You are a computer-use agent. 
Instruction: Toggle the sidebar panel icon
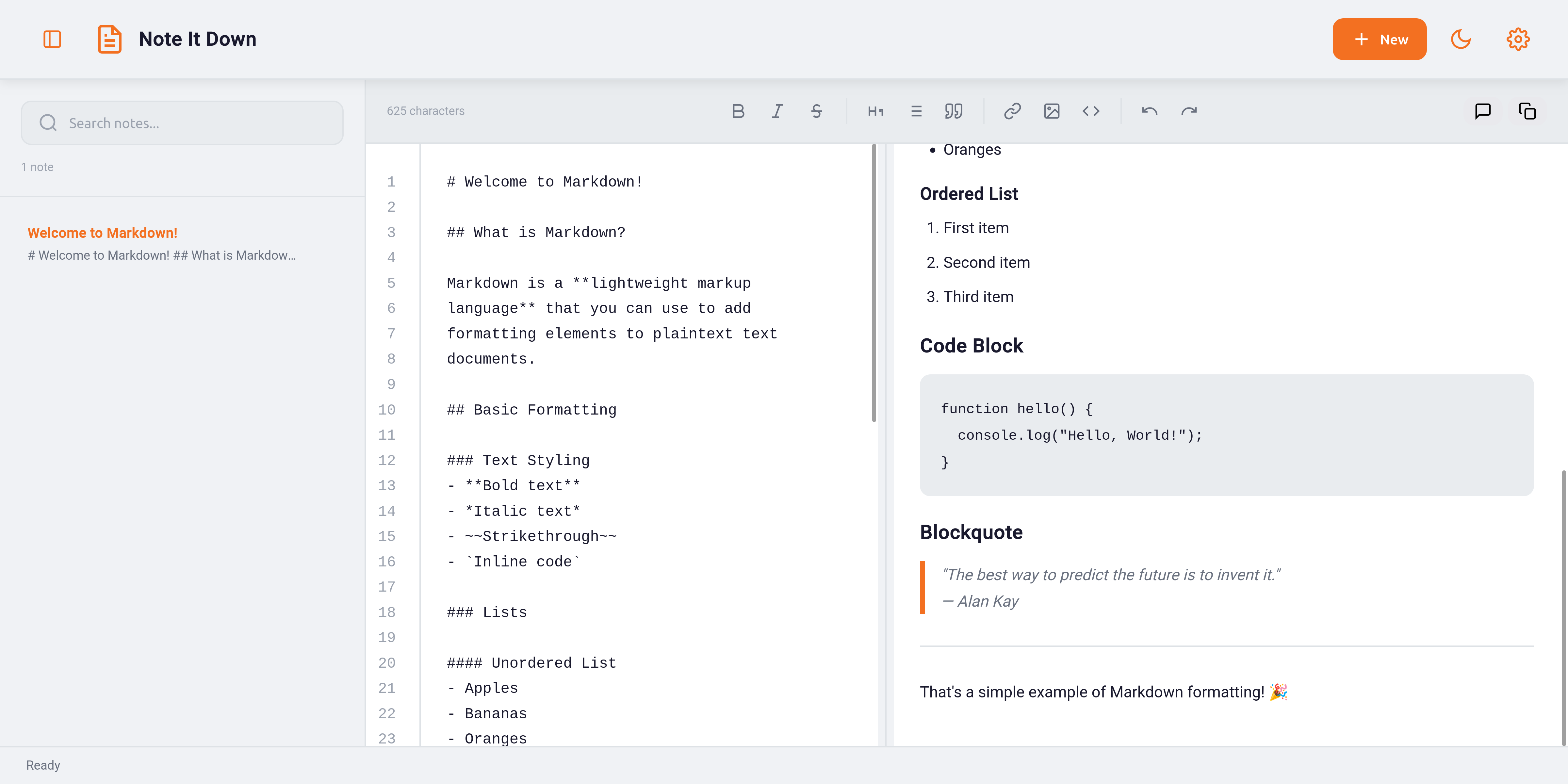point(52,39)
